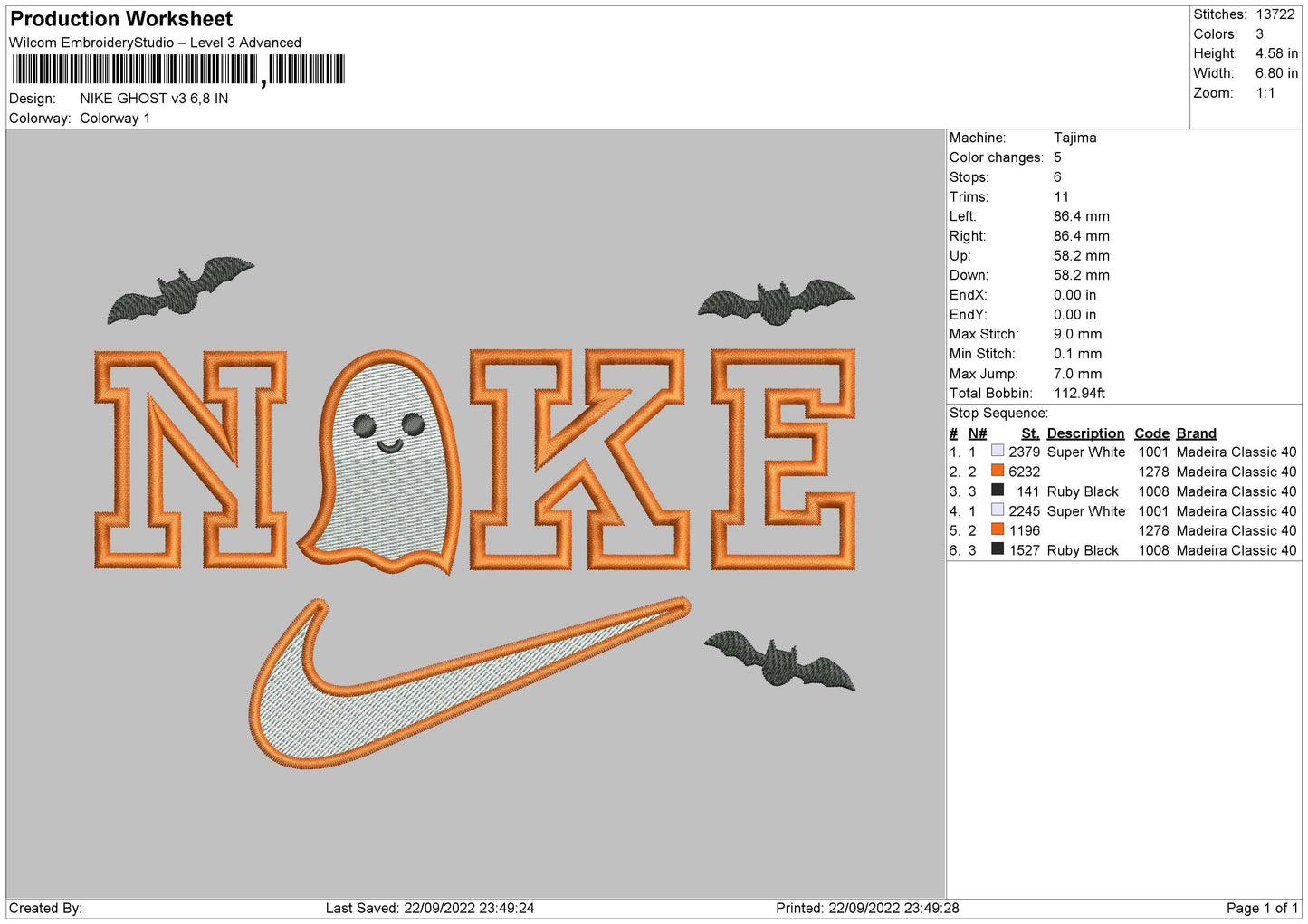Click the bat in the upper-left corner
Screen dimensions: 1308x924
click(179, 290)
